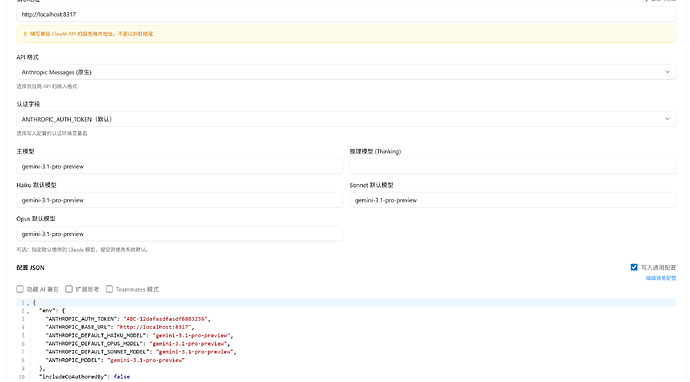This screenshot has height=382, width=690.
Task: Click the yellow hint text about Claude API endpoint
Action: tap(92, 34)
